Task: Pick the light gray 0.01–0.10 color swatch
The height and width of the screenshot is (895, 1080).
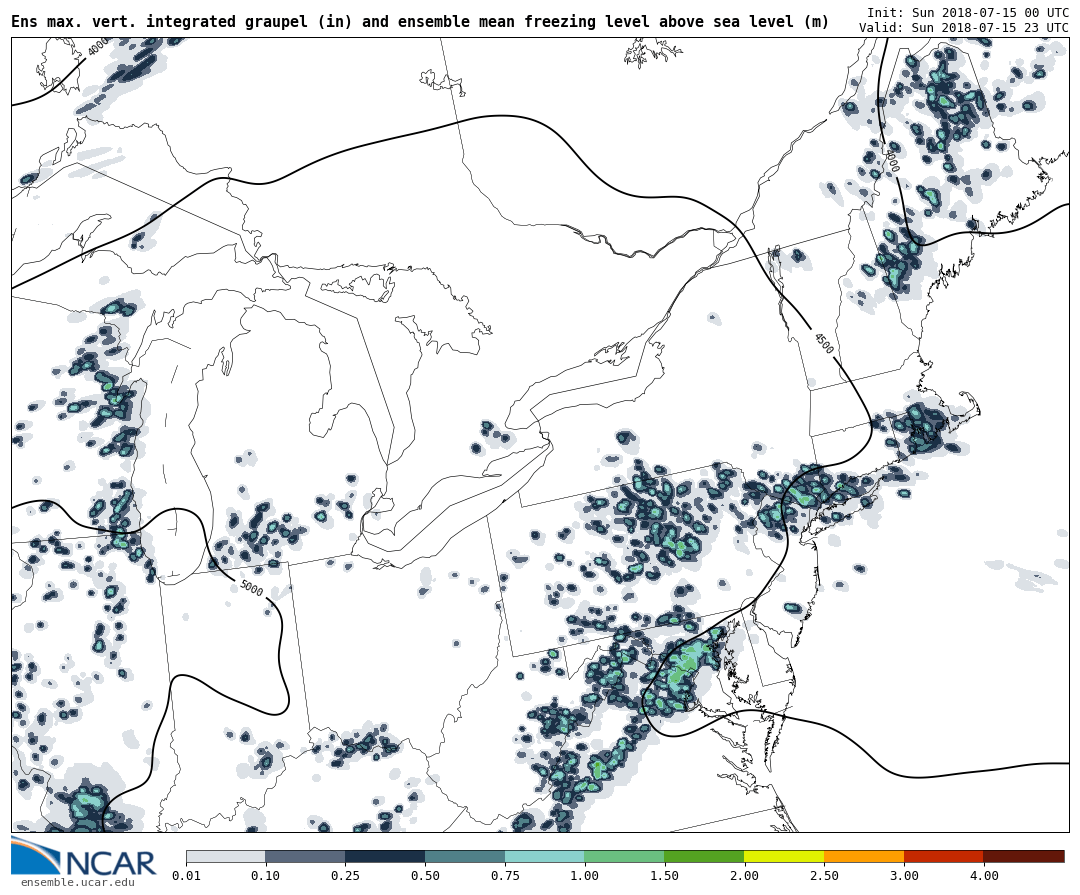Action: click(x=225, y=857)
